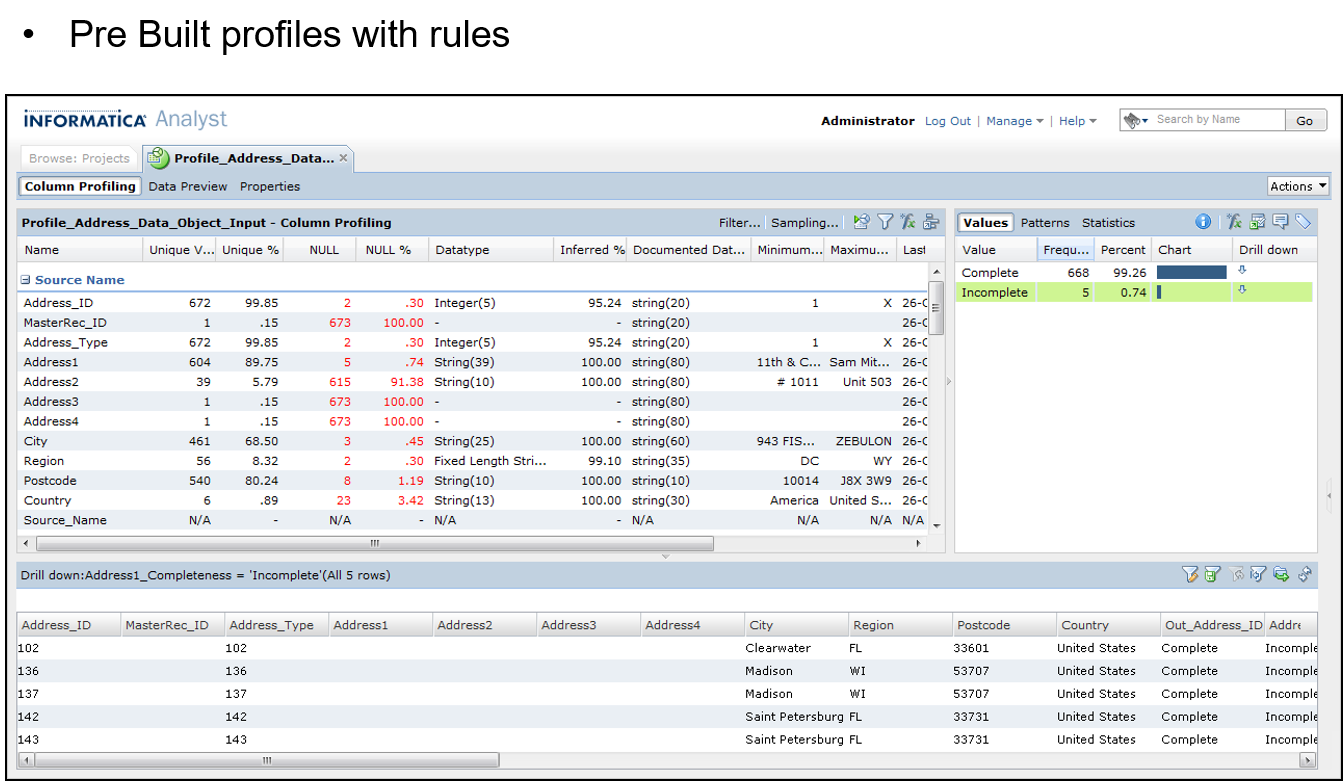
Task: Click the Incomplete value cell
Action: (x=996, y=292)
